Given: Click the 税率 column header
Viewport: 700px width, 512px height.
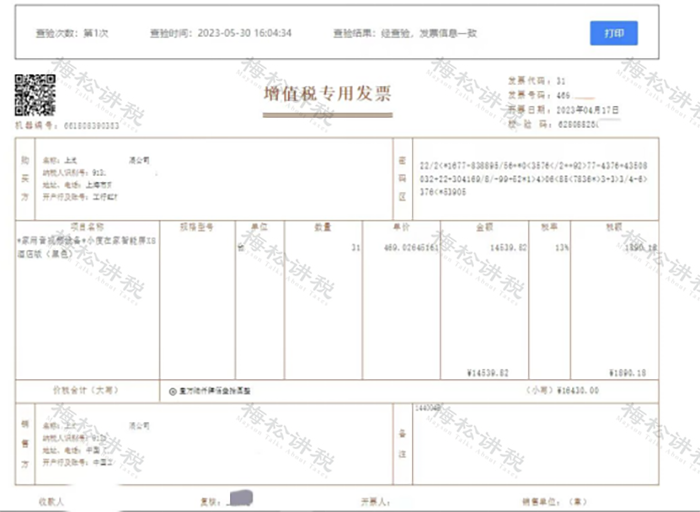Looking at the screenshot, I should [x=549, y=227].
